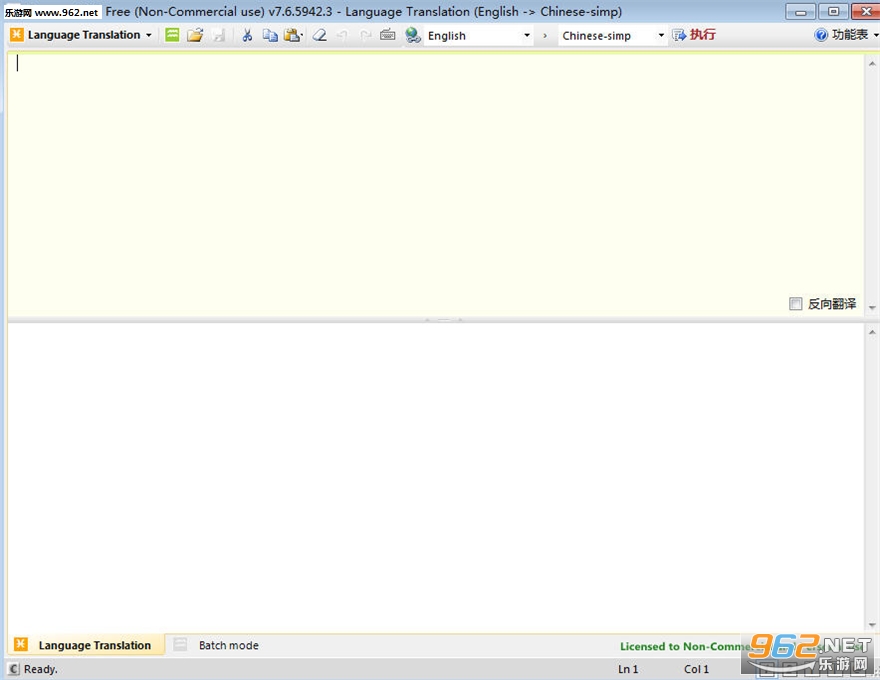Click the Batch mode tab icon
The image size is (880, 680).
pos(180,645)
